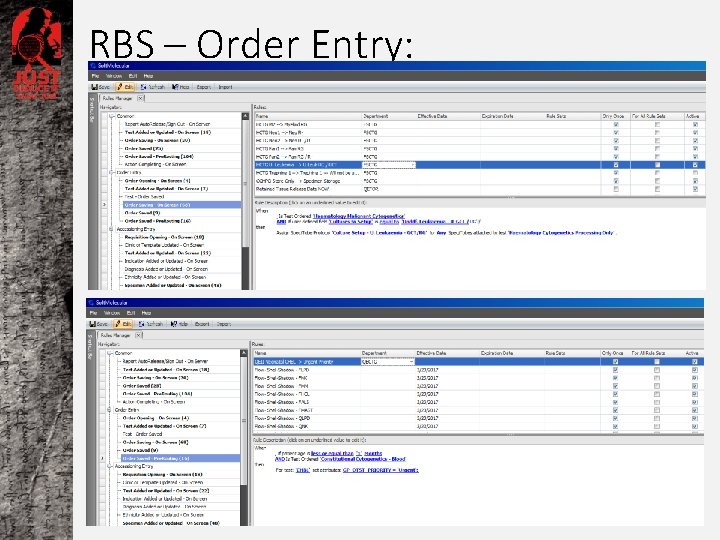Screen dimensions: 720x540
Task: Click the 'Haematology Malignant Cytogenetics' link
Action: (x=359, y=216)
